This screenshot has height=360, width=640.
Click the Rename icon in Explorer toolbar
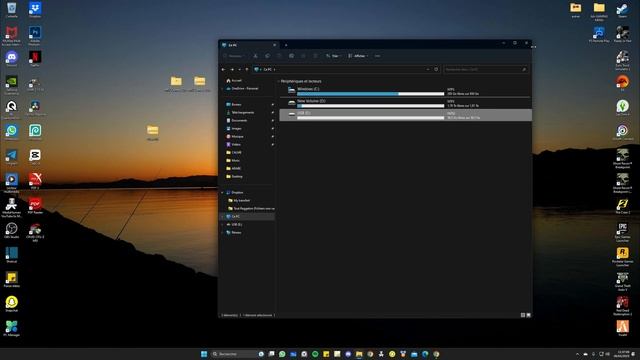(x=291, y=56)
